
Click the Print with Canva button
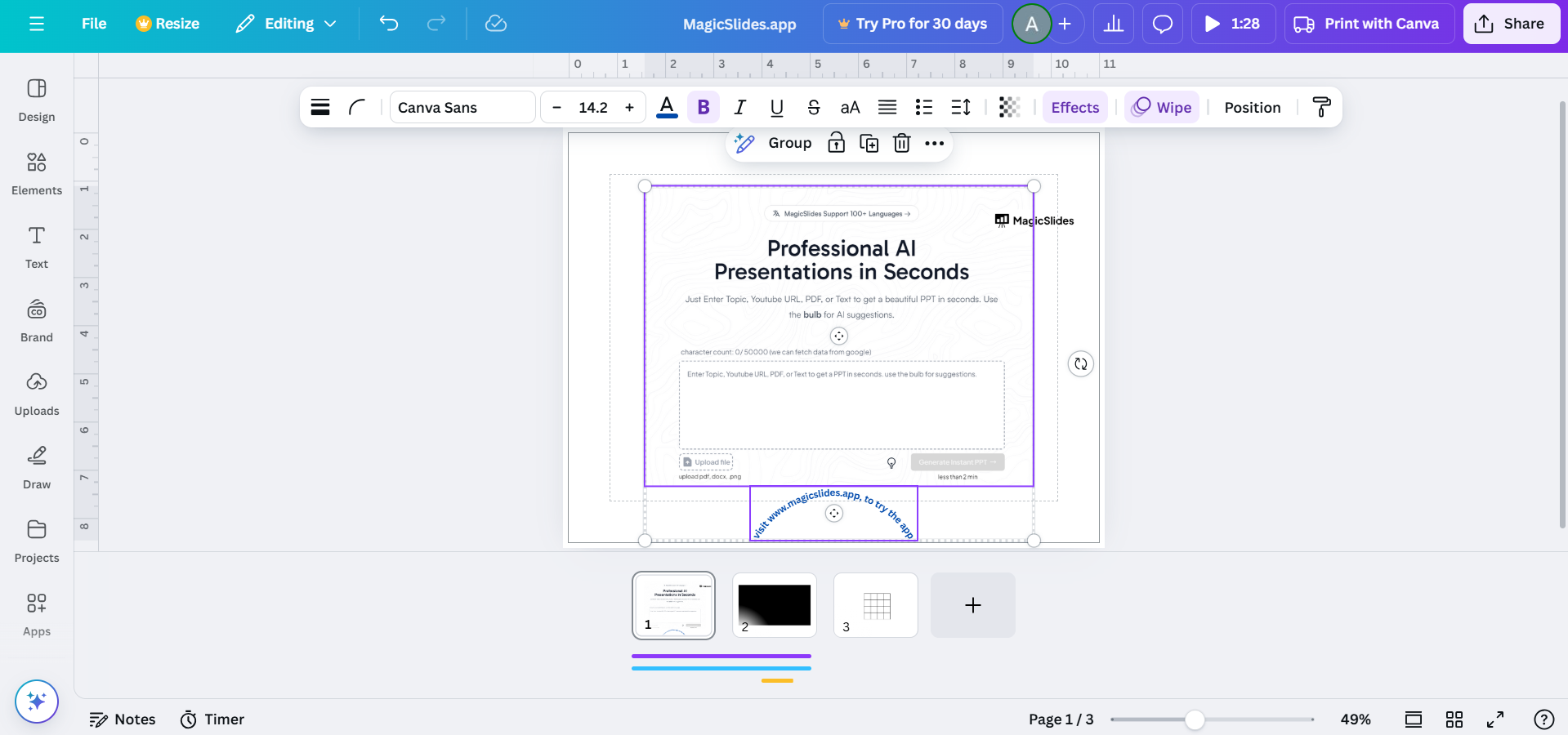pyautogui.click(x=1369, y=24)
